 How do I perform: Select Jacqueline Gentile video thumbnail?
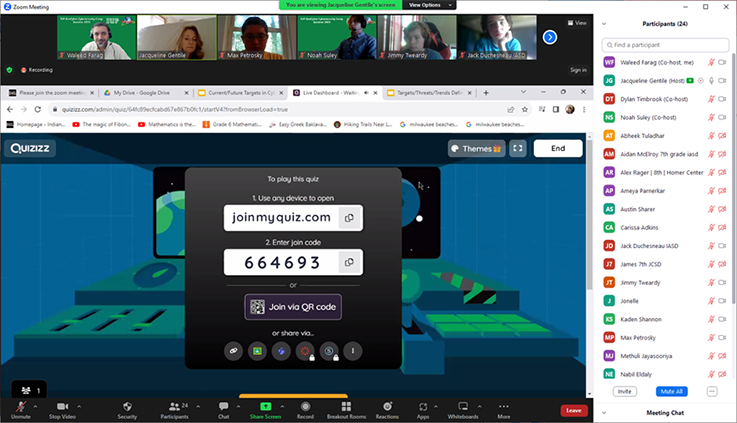point(177,37)
